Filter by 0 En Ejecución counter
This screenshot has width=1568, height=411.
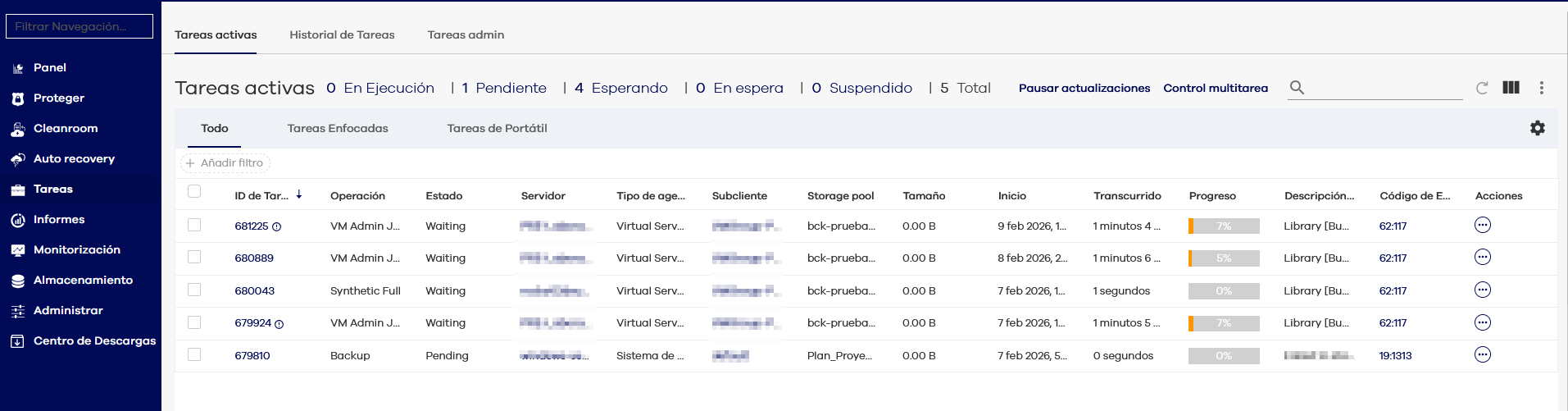tap(380, 88)
